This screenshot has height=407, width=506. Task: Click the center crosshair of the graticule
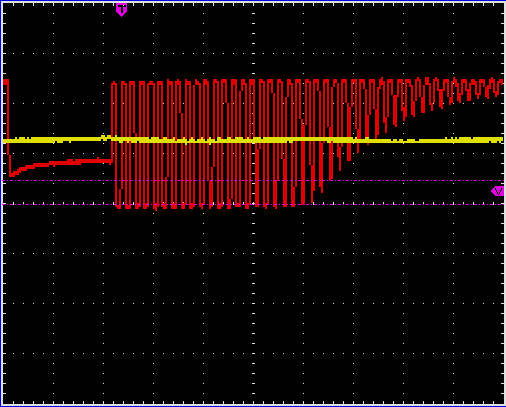point(253,203)
